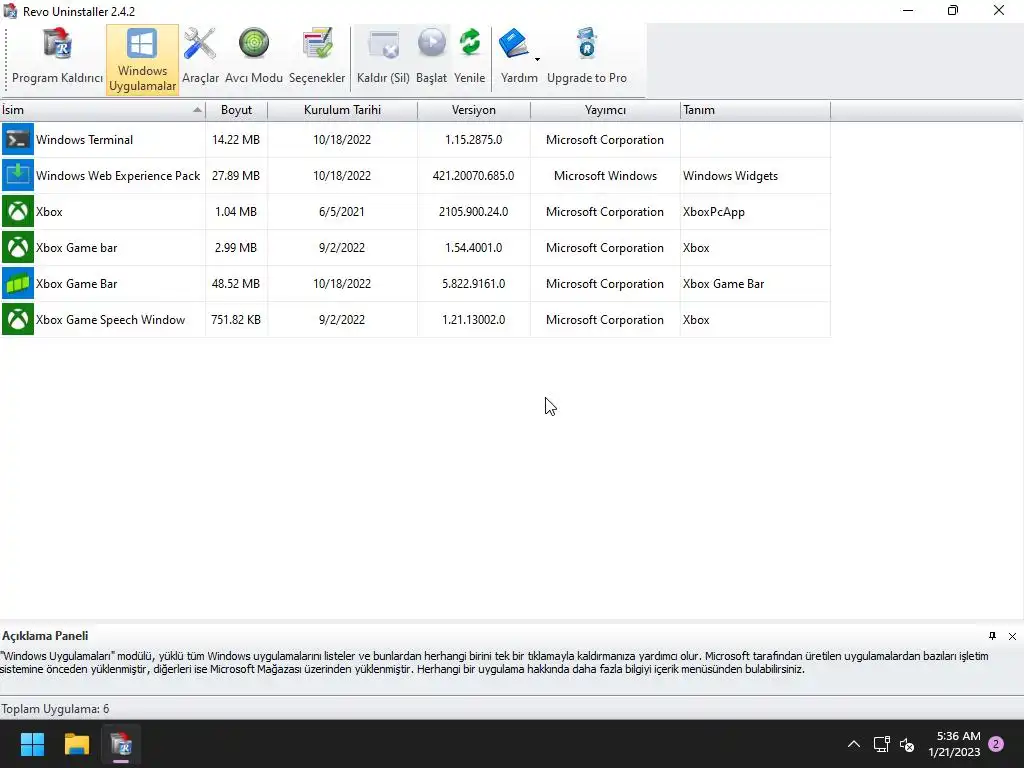The width and height of the screenshot is (1024, 768).
Task: Sort by Kurulum Tarihi column header
Action: [342, 110]
